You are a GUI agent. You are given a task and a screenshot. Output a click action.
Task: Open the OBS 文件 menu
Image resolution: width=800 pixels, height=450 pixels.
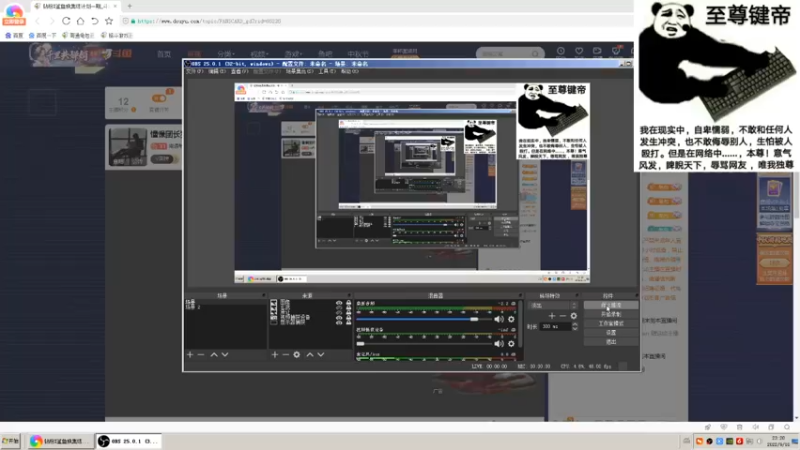click(194, 71)
